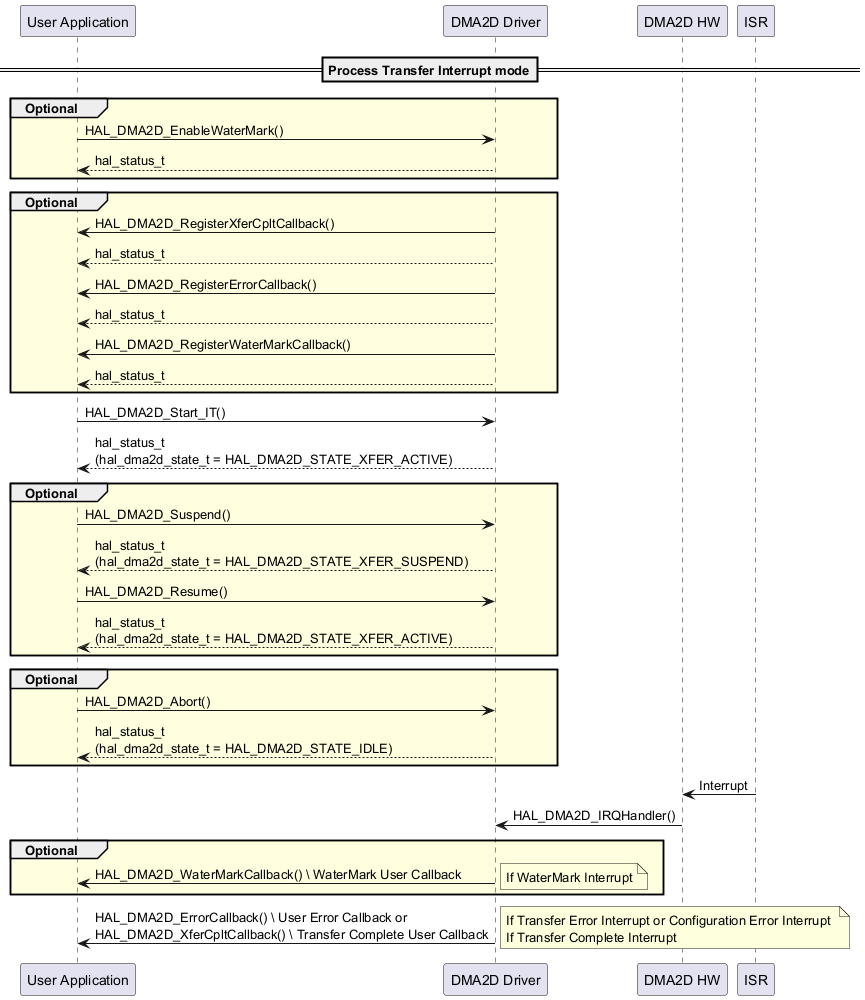Click the HAL_DMA2D_IRQHandler() message label

[594, 816]
